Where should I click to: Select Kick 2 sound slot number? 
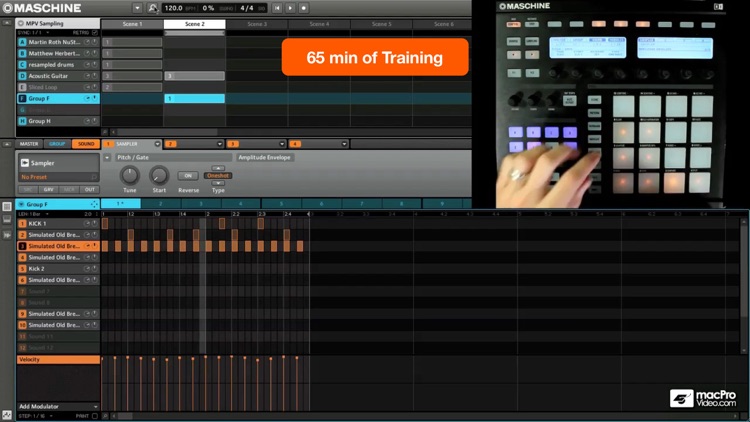pyautogui.click(x=22, y=268)
